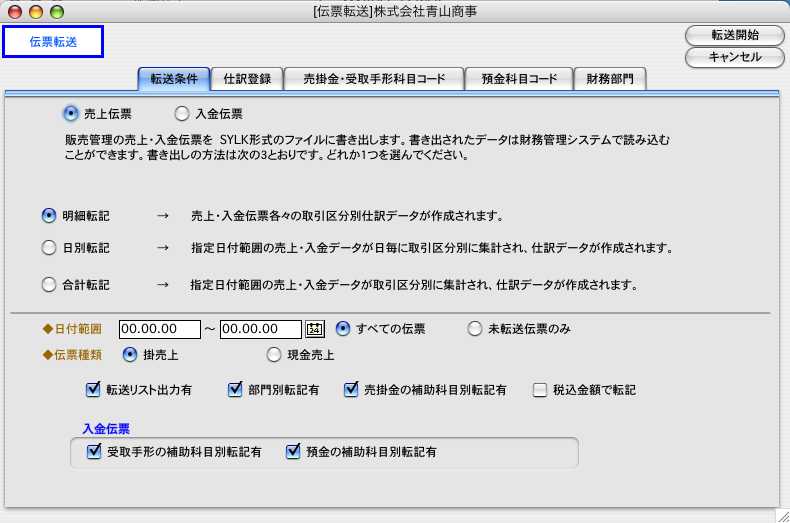Uncheck the 部門別転記有 checkbox
This screenshot has height=523, width=790.
(236, 390)
